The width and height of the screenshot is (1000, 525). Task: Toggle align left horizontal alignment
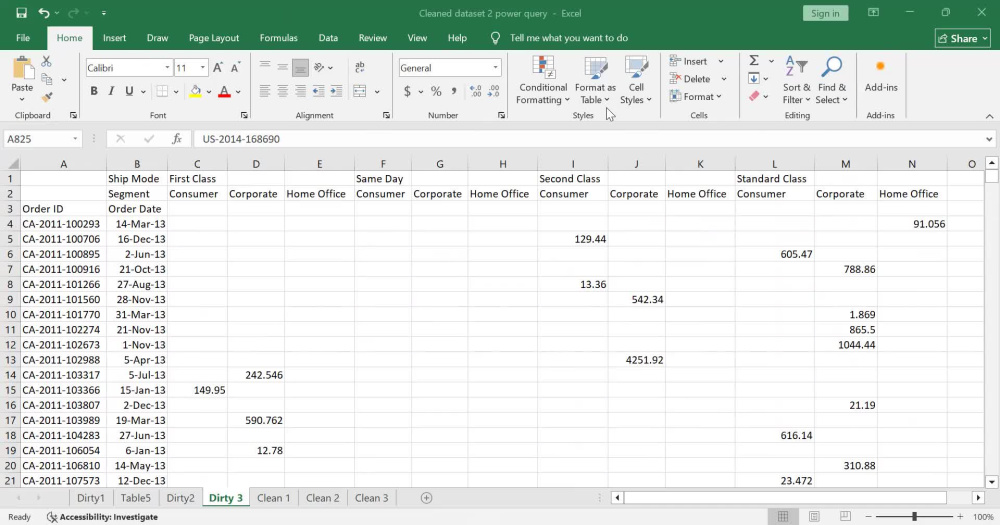click(265, 91)
